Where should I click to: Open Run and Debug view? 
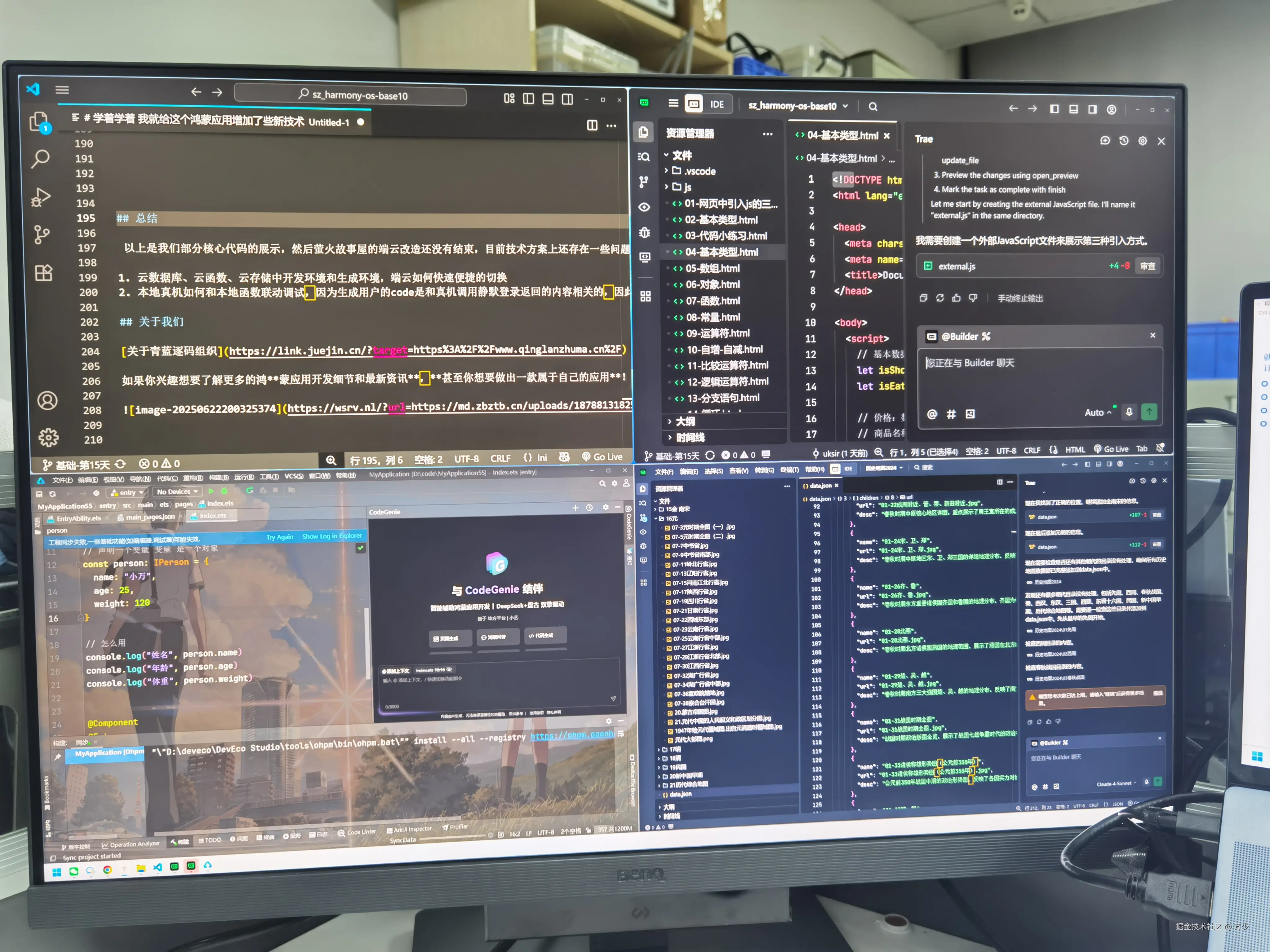click(x=40, y=197)
